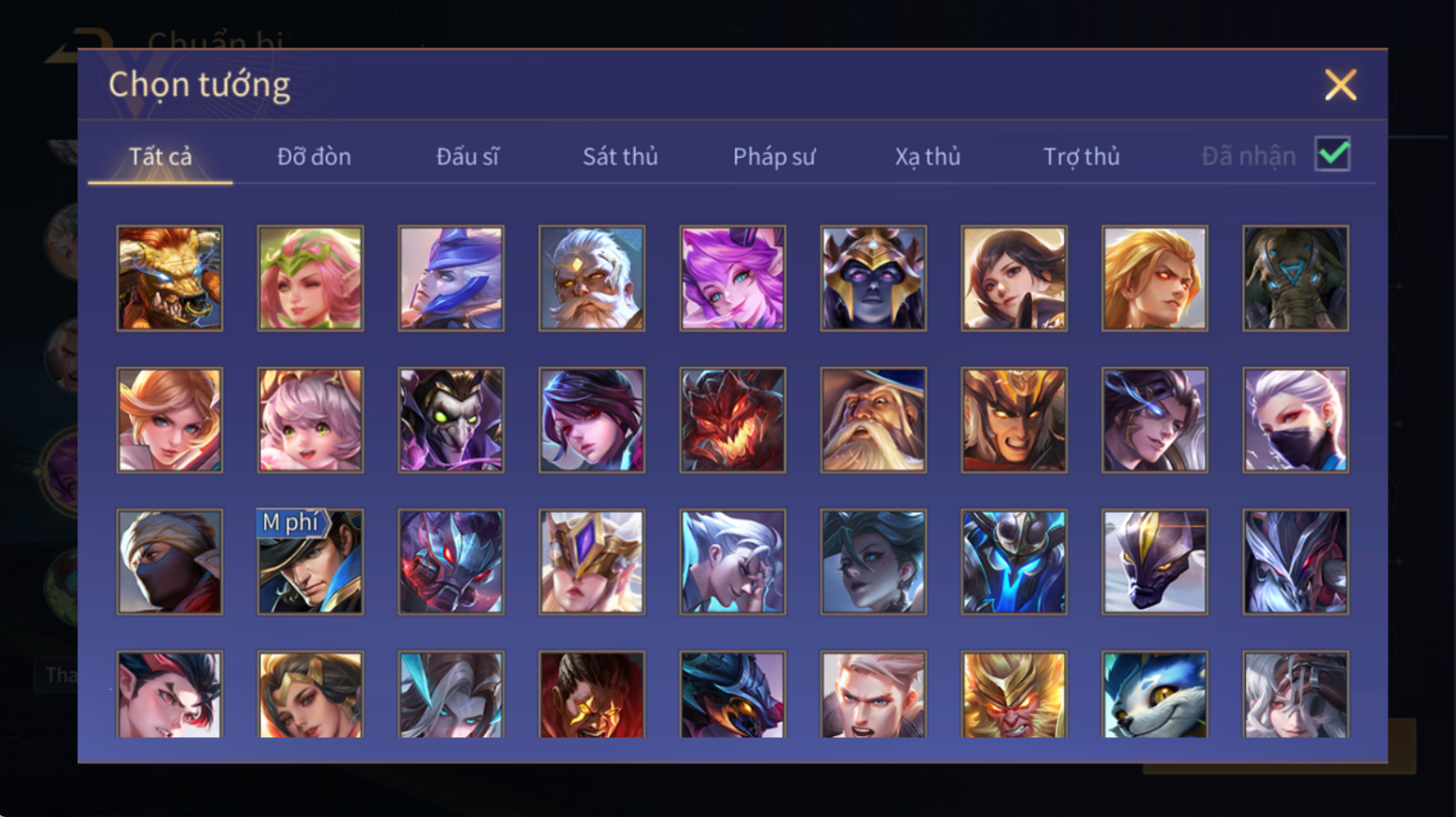The image size is (1456, 817).
Task: Select the purple-haired girl hero portrait
Action: tap(732, 278)
